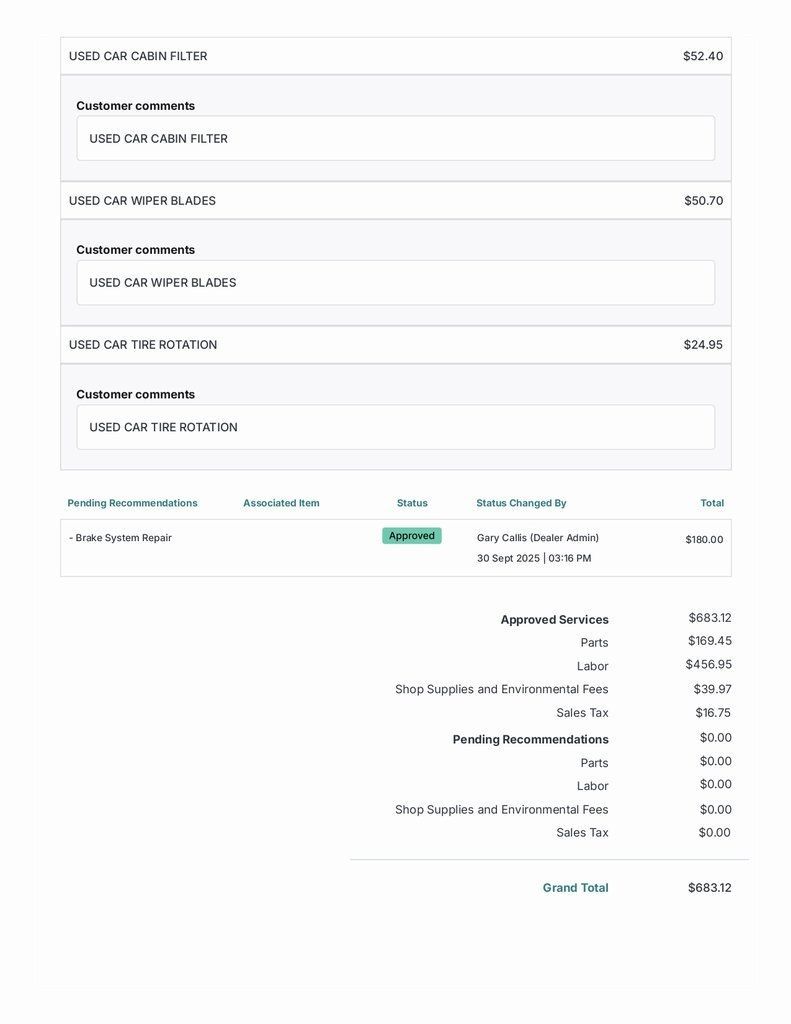Image resolution: width=791 pixels, height=1024 pixels.
Task: Open the Brake System Repair recommendation
Action: [x=123, y=538]
